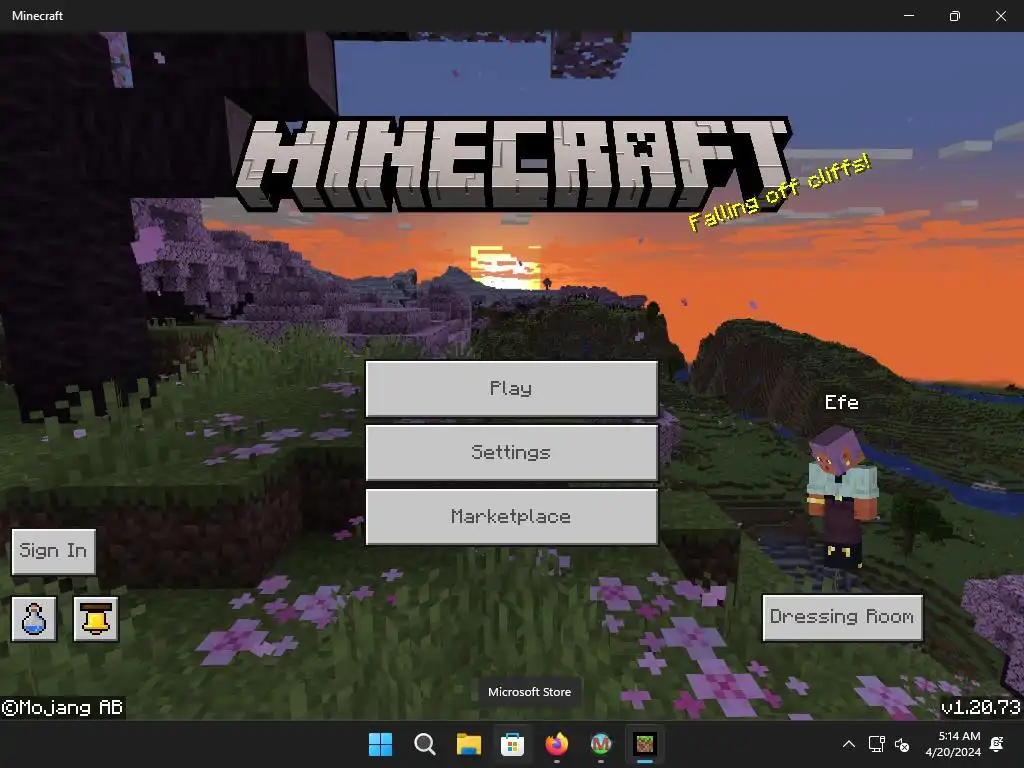The height and width of the screenshot is (768, 1024).
Task: Select the Minecraft grass block taskbar icon
Action: click(x=645, y=744)
